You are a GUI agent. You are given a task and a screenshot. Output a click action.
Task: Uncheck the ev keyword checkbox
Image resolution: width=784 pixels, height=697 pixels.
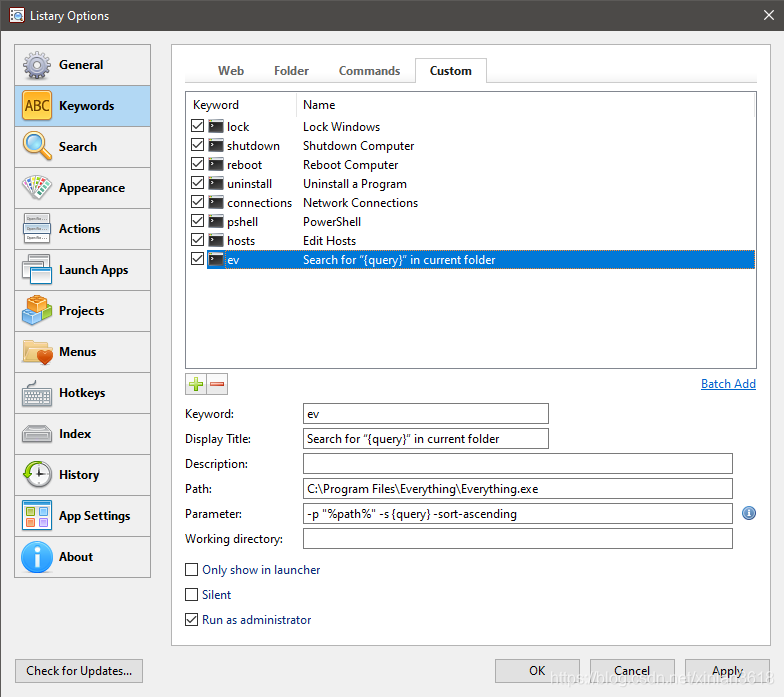pos(198,258)
